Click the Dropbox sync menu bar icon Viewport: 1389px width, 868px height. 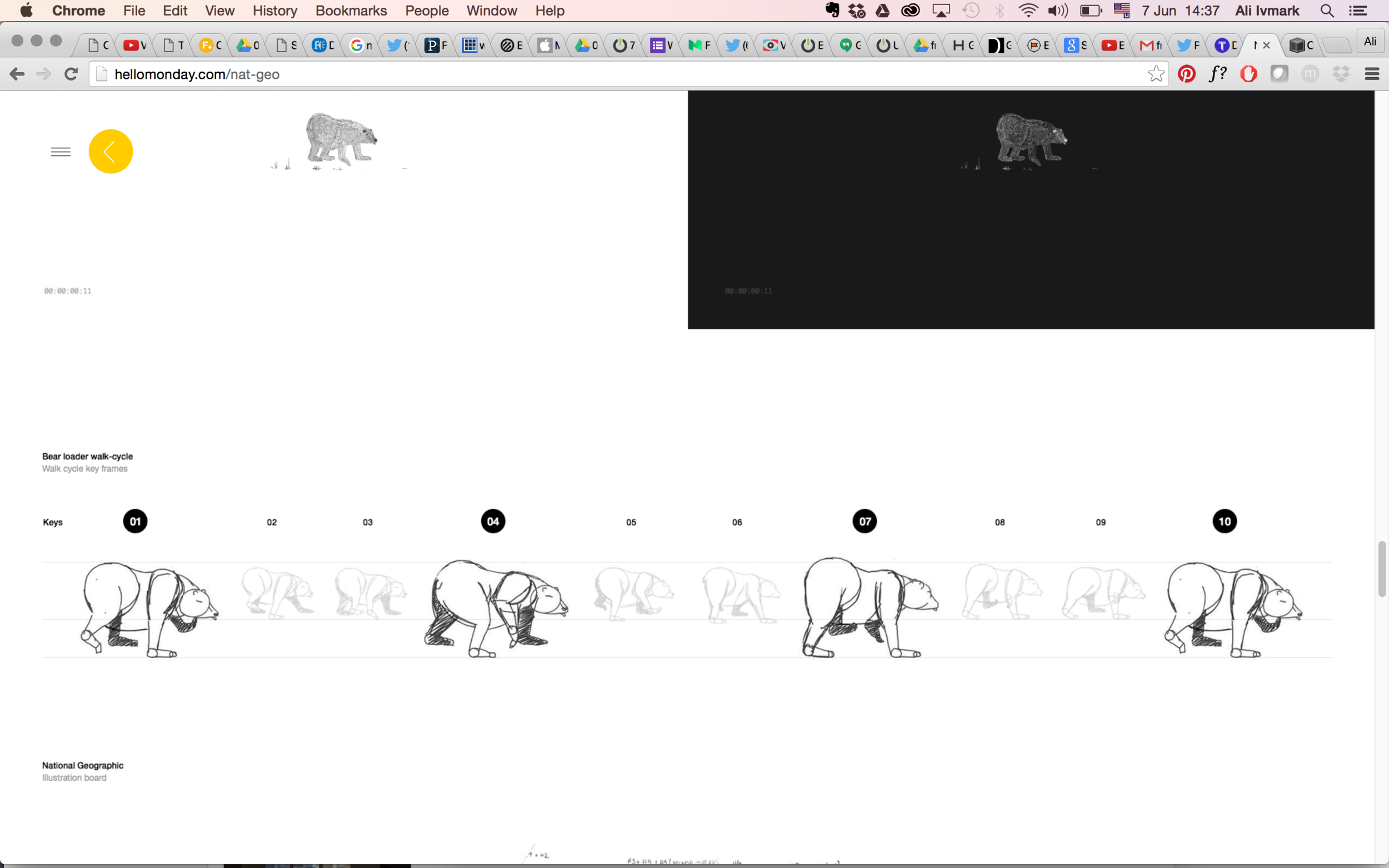click(857, 11)
